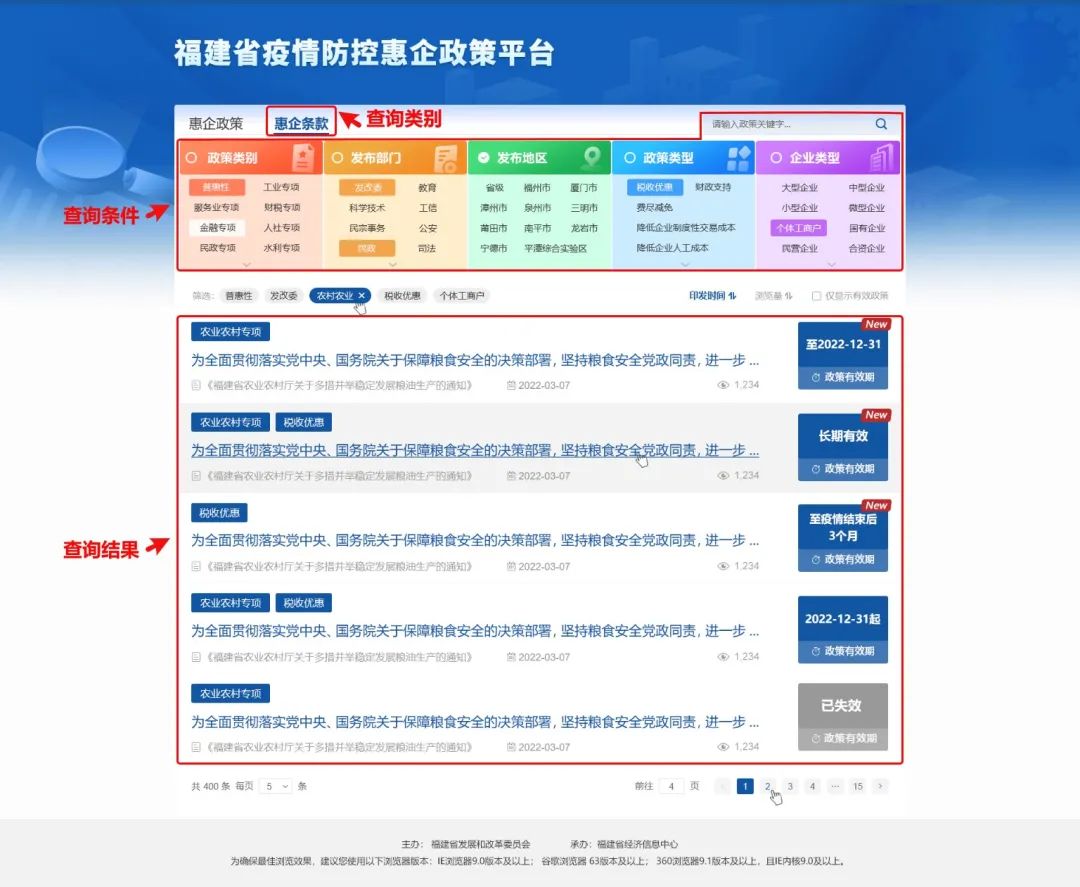Click the 政策类型 squares icon
The image size is (1080, 887).
738,158
